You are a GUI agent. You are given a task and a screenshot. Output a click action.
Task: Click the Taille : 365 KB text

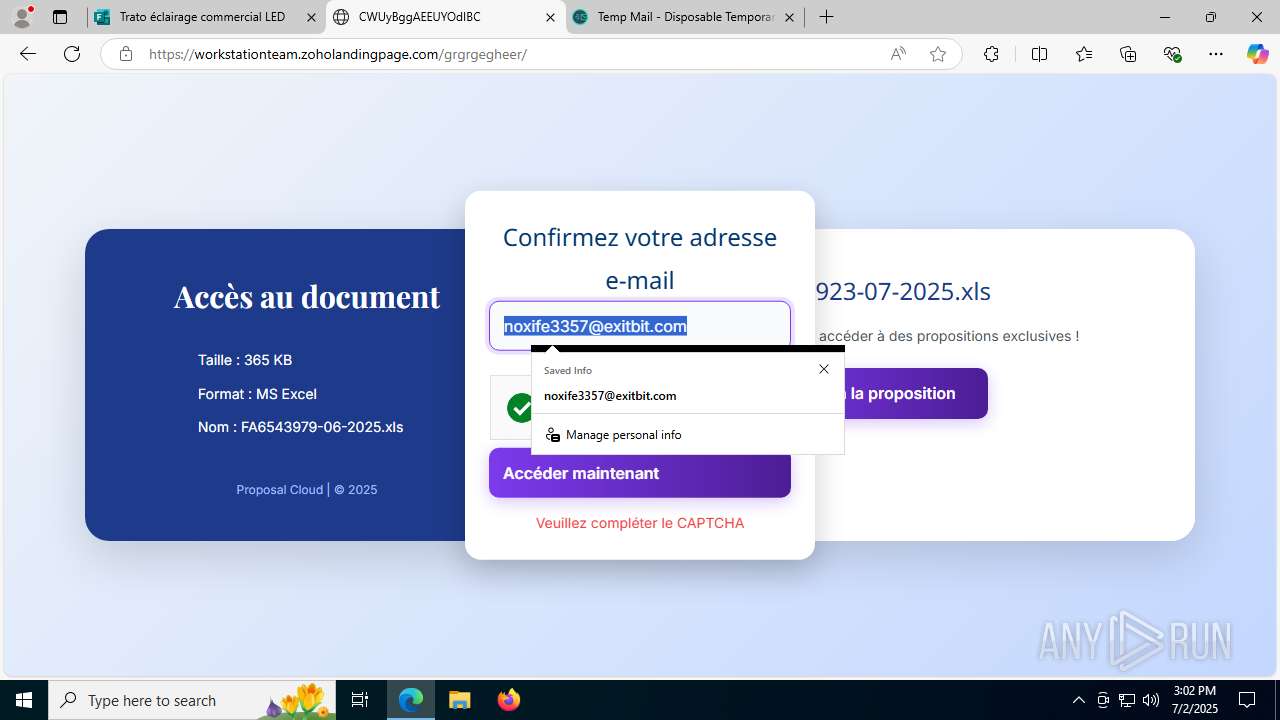pos(245,360)
